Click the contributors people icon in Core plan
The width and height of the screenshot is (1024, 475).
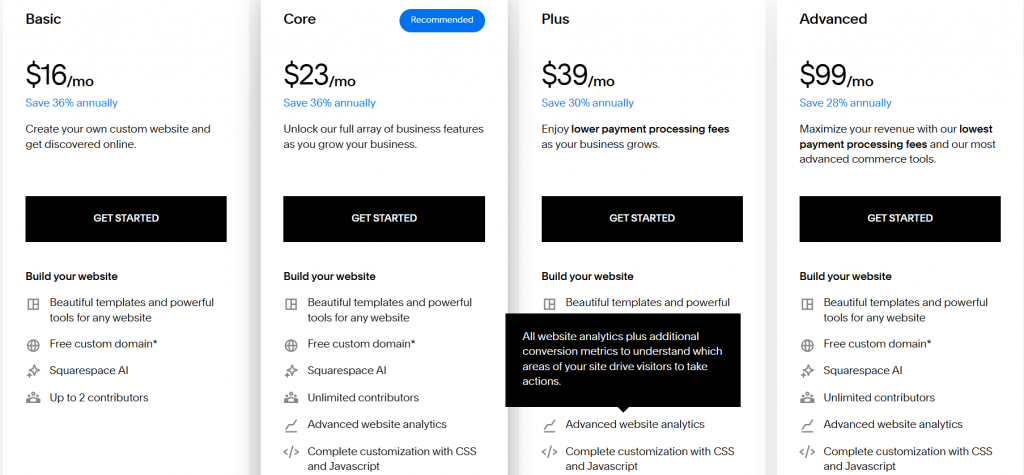(291, 398)
